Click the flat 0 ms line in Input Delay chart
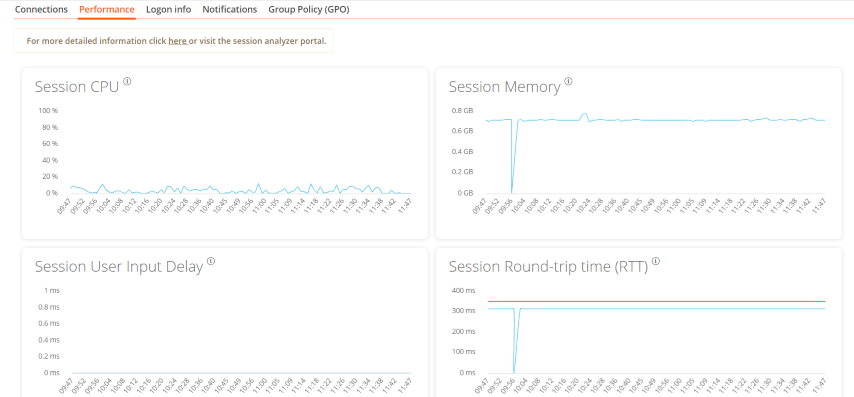This screenshot has height=397, width=854. (x=241, y=373)
